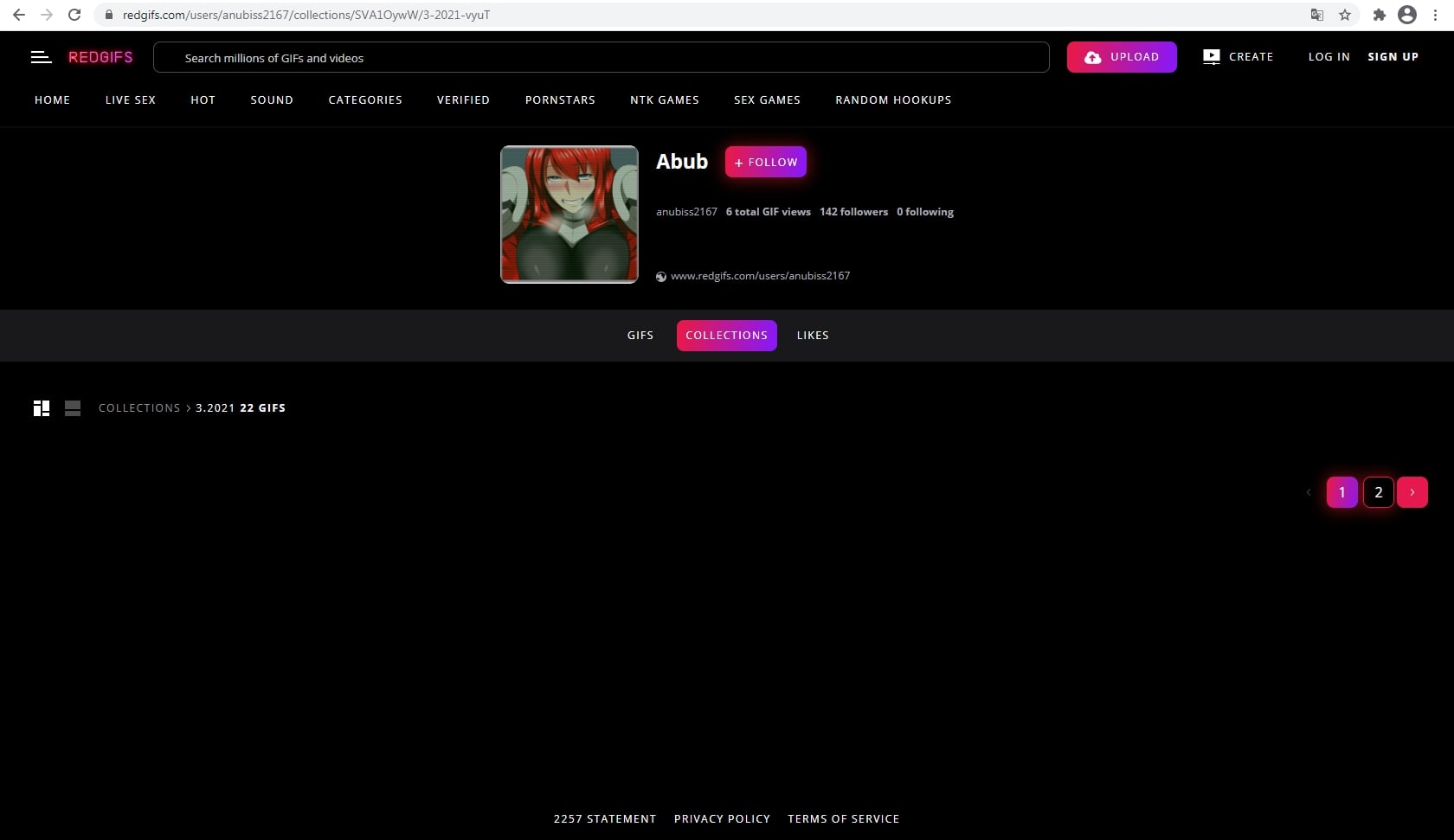Open the Chrome three-dot menu

1435,15
